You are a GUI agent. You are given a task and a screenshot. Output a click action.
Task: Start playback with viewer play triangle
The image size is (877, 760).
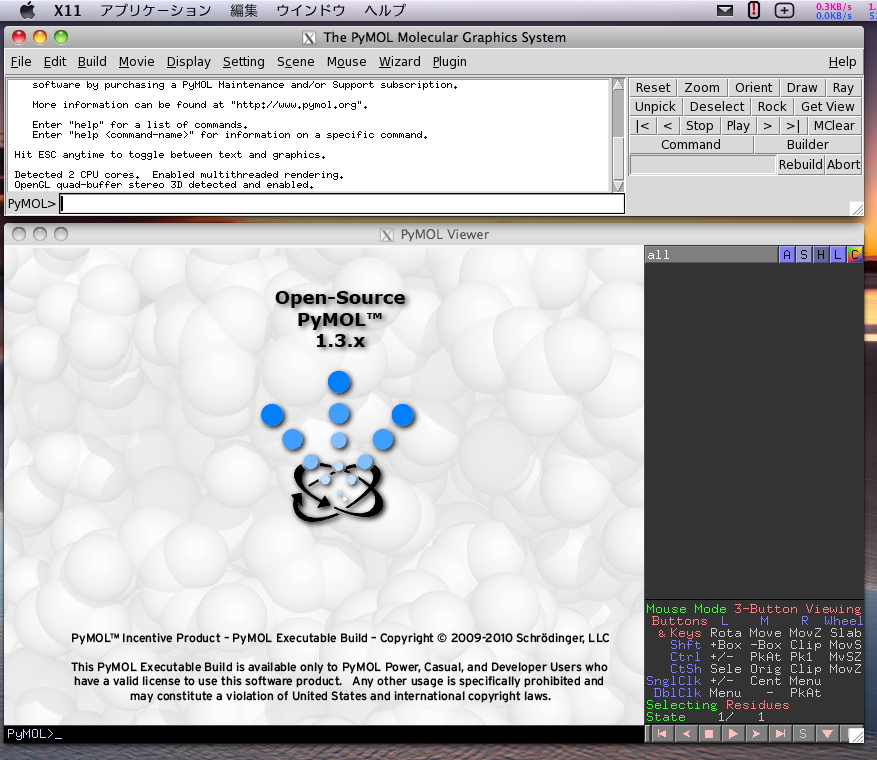(733, 734)
